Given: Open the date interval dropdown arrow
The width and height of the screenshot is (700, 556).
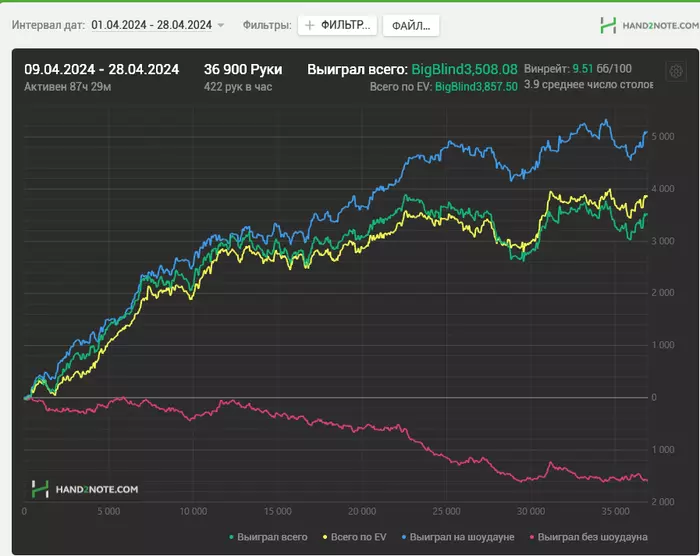Looking at the screenshot, I should click(x=221, y=25).
